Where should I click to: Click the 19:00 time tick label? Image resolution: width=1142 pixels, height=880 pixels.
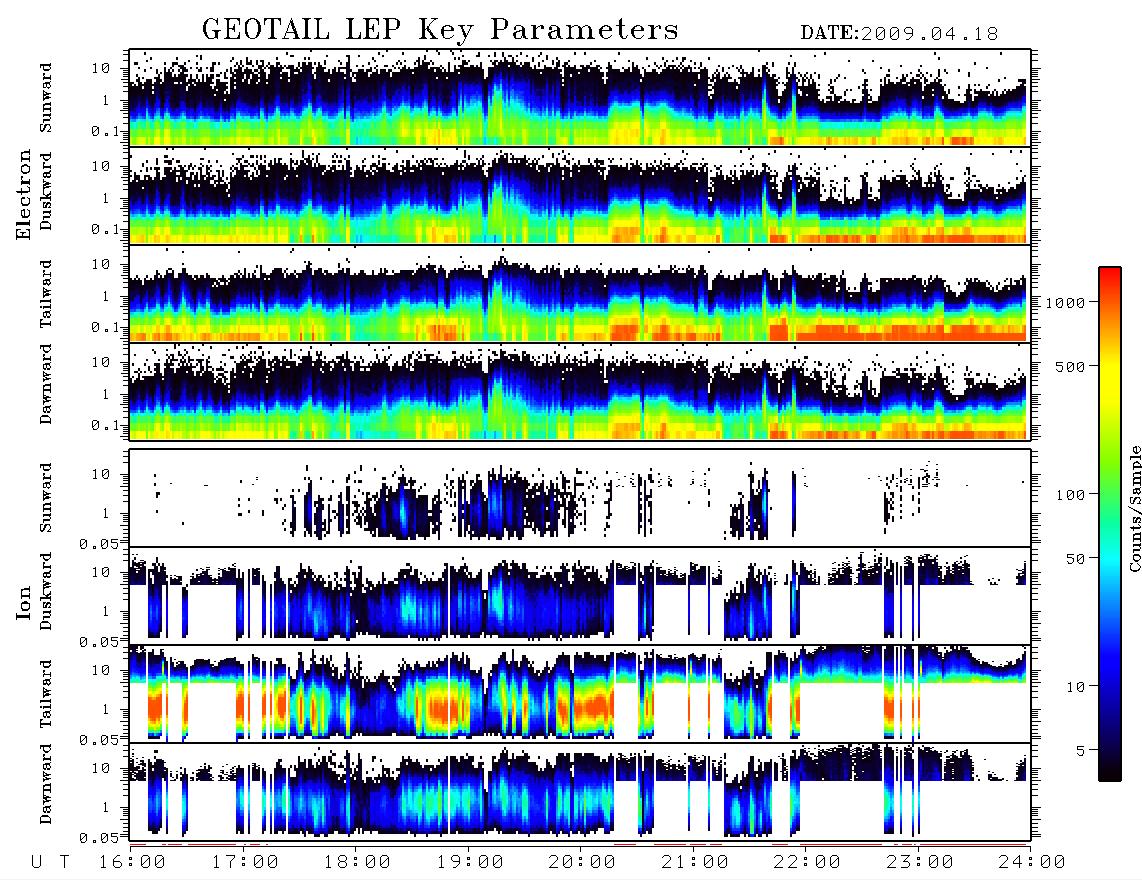(x=470, y=863)
